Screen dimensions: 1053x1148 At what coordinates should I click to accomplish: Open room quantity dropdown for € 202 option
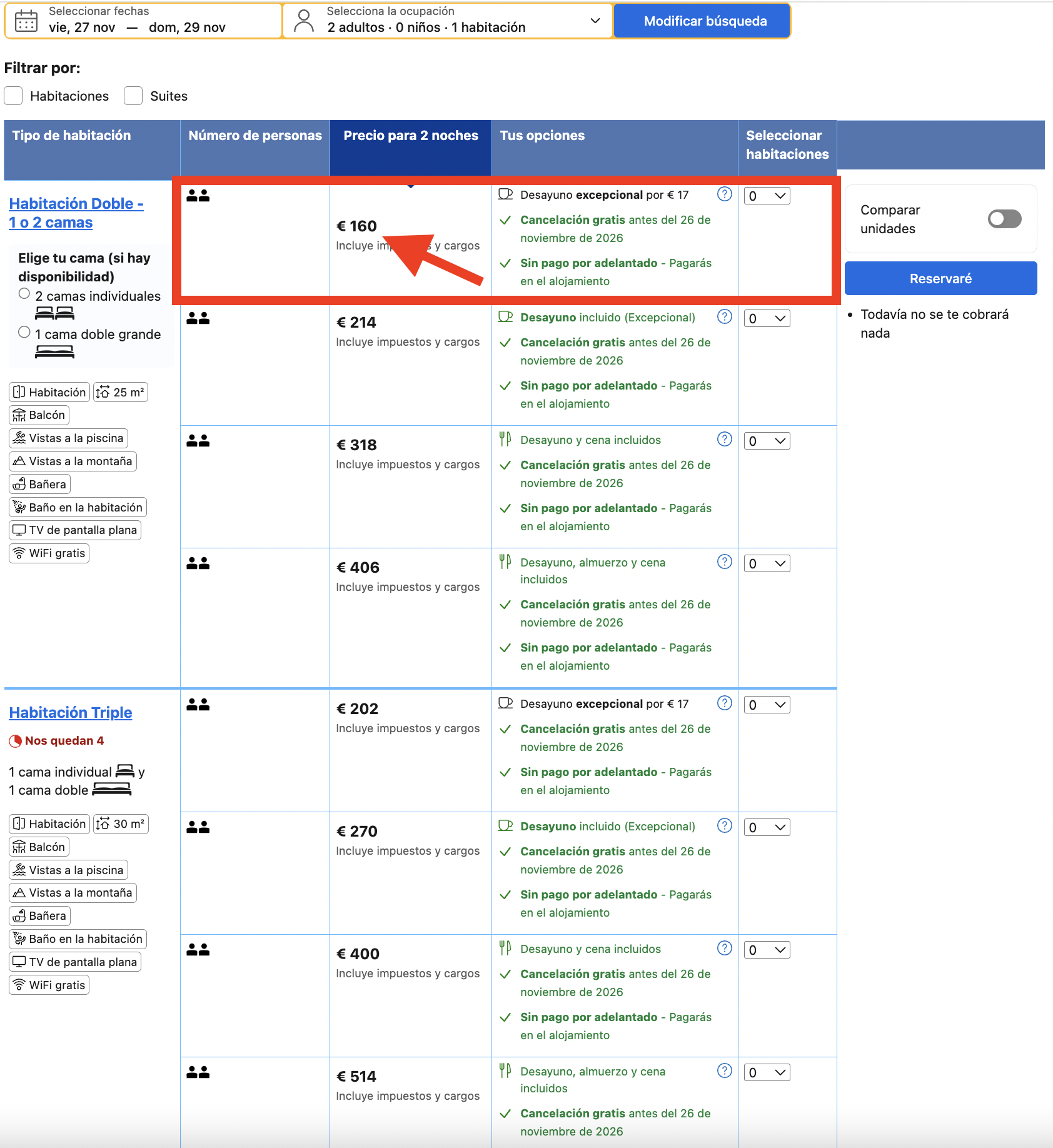click(x=767, y=705)
